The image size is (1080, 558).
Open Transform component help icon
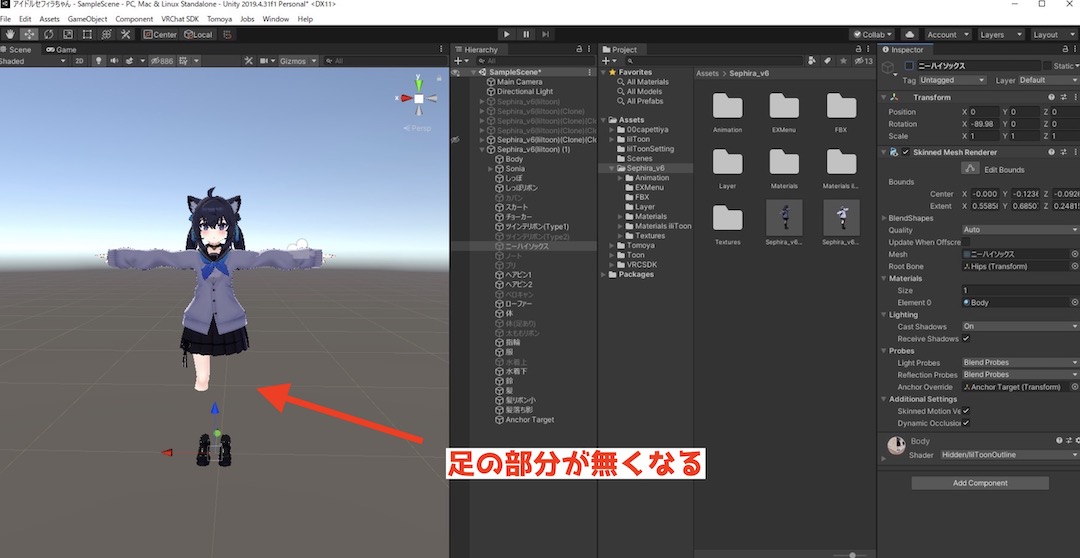point(1051,97)
